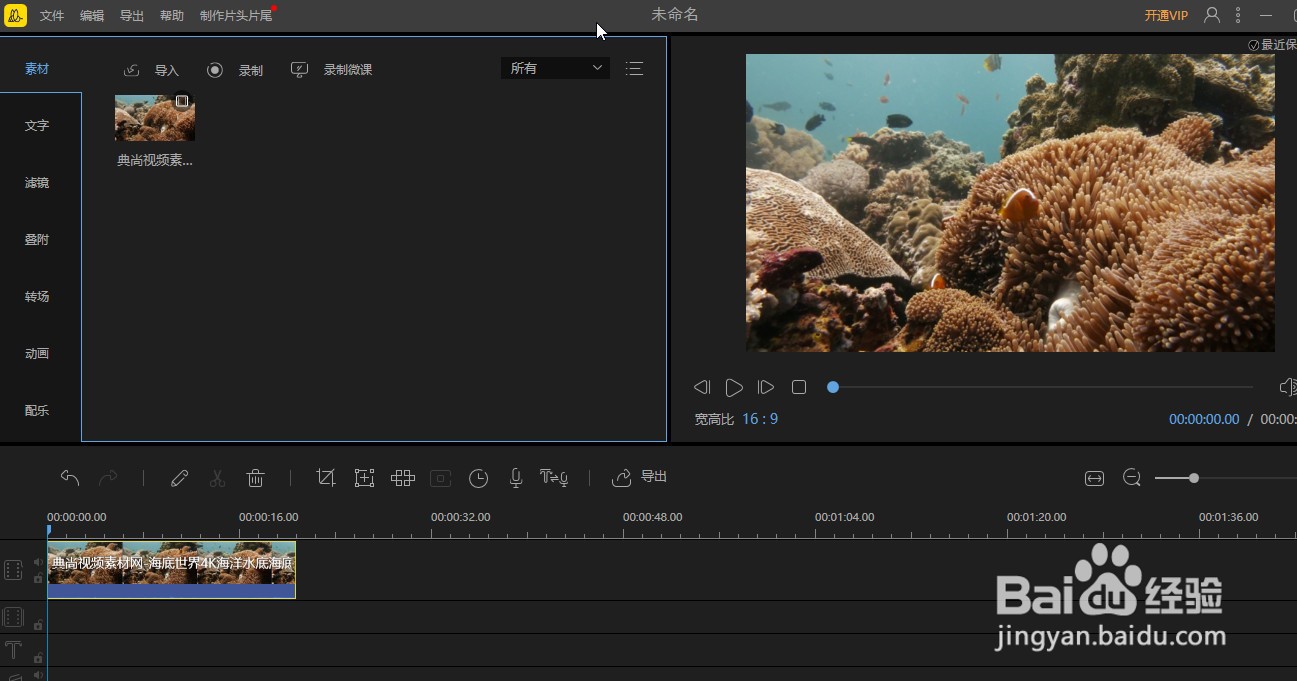1297x681 pixels.
Task: Delete selected clip with trash icon
Action: point(256,478)
